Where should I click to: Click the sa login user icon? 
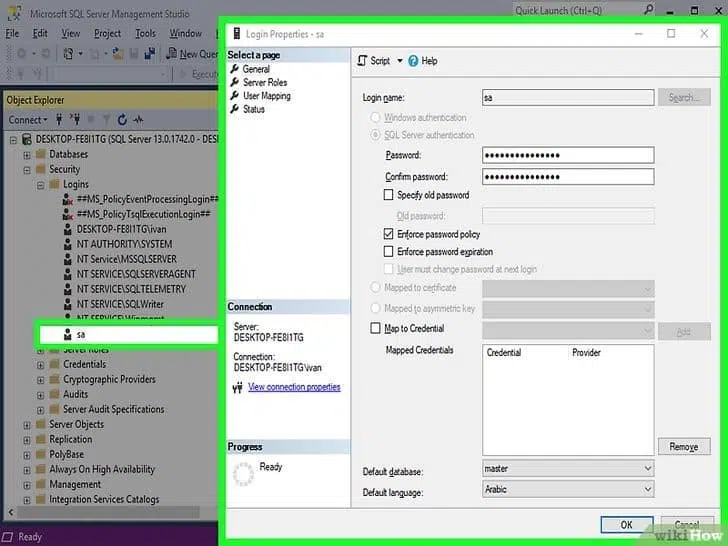point(67,334)
